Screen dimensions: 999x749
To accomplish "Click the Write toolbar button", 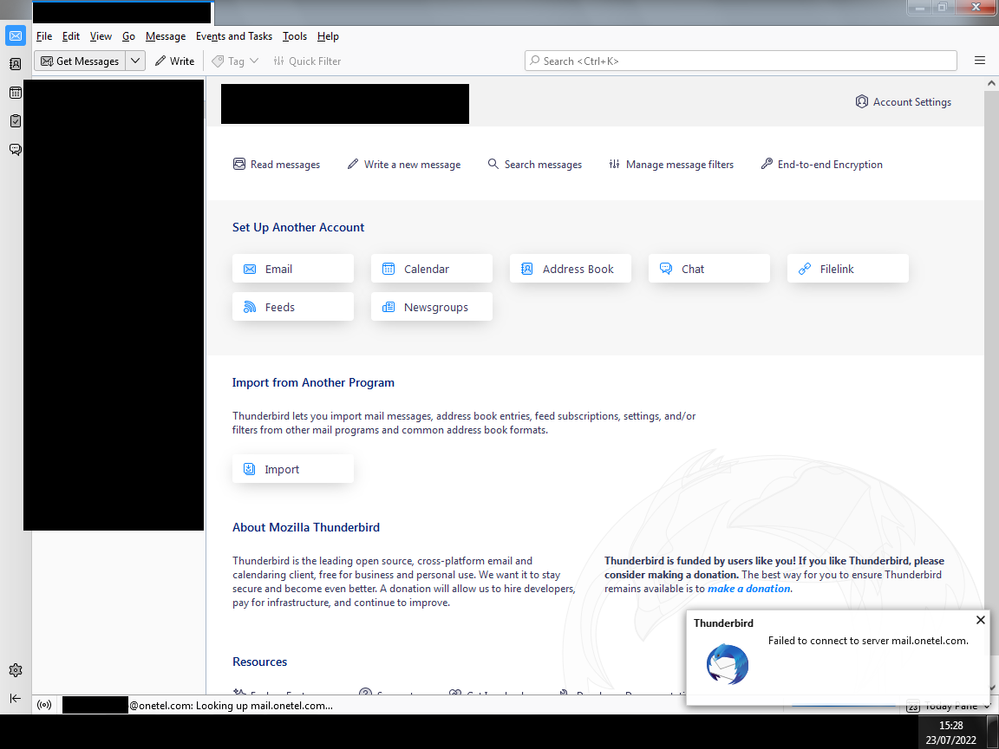I will [x=175, y=61].
